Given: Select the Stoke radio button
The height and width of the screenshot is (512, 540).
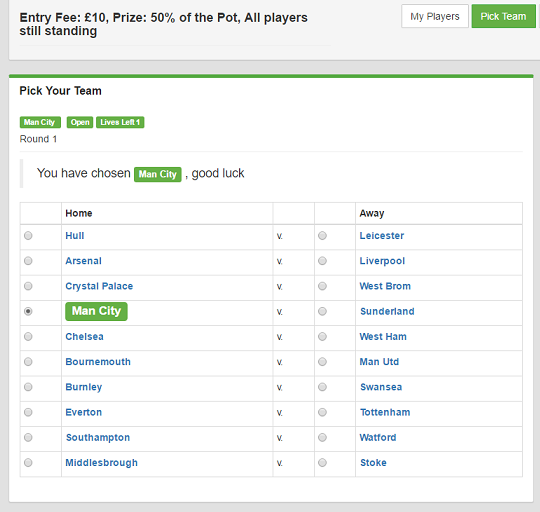Looking at the screenshot, I should coord(322,463).
